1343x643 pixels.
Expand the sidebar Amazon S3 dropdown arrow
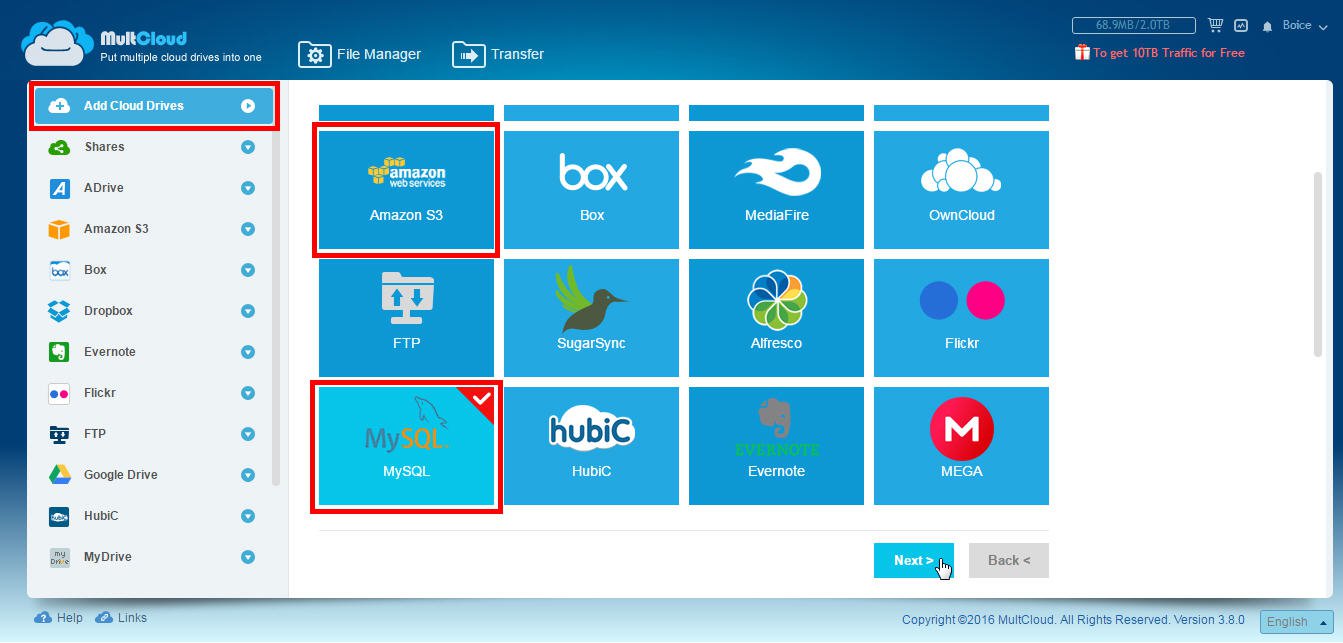248,229
